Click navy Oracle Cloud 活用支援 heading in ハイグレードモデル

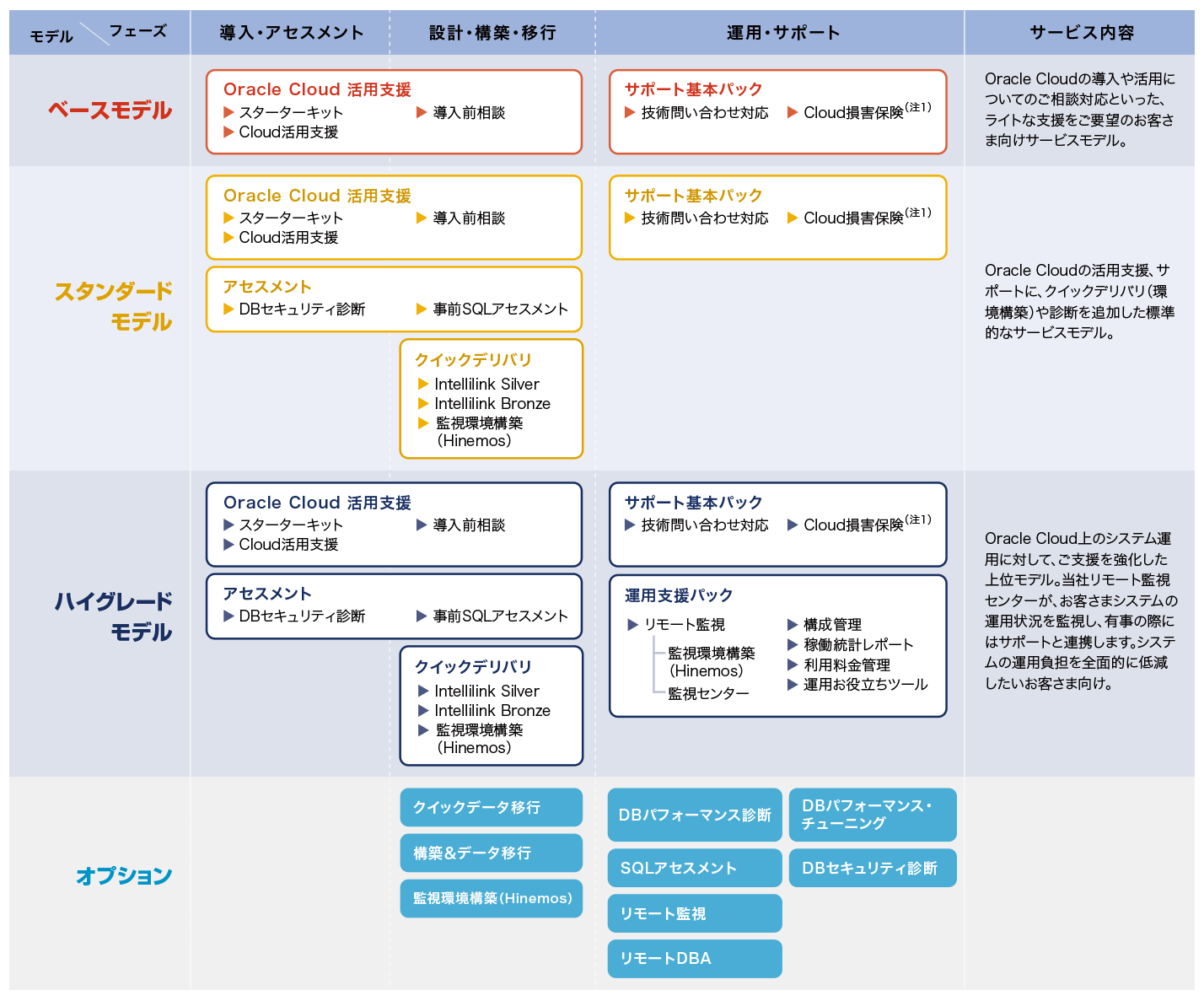317,503
